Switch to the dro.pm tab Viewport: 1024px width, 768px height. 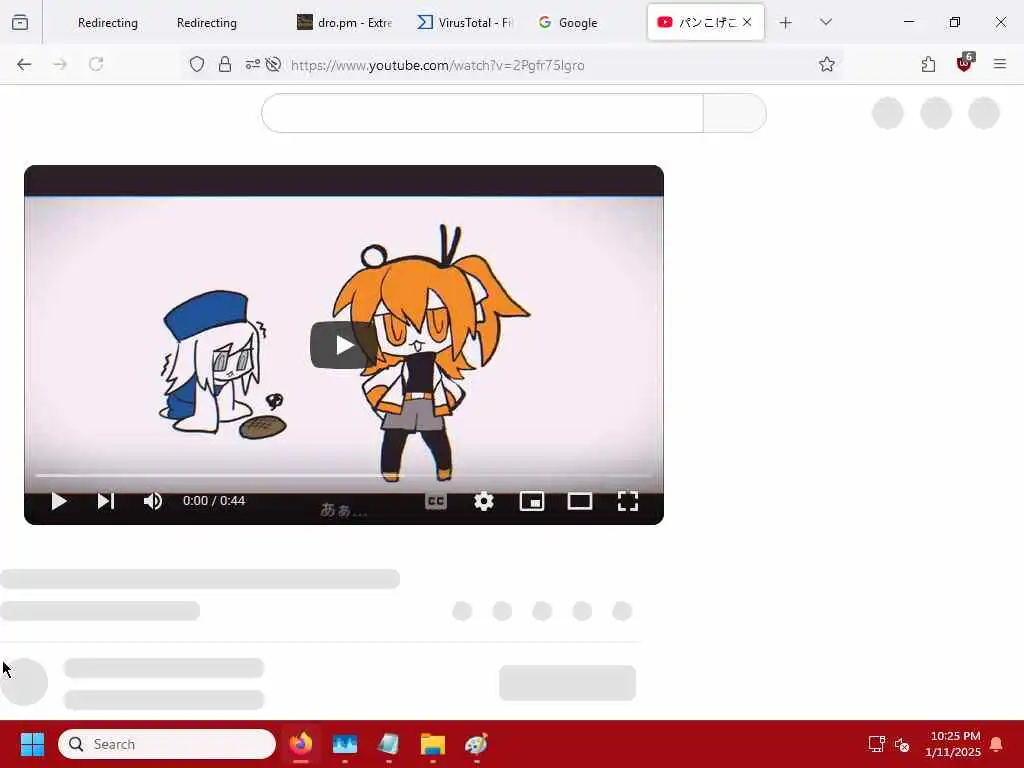pyautogui.click(x=344, y=23)
